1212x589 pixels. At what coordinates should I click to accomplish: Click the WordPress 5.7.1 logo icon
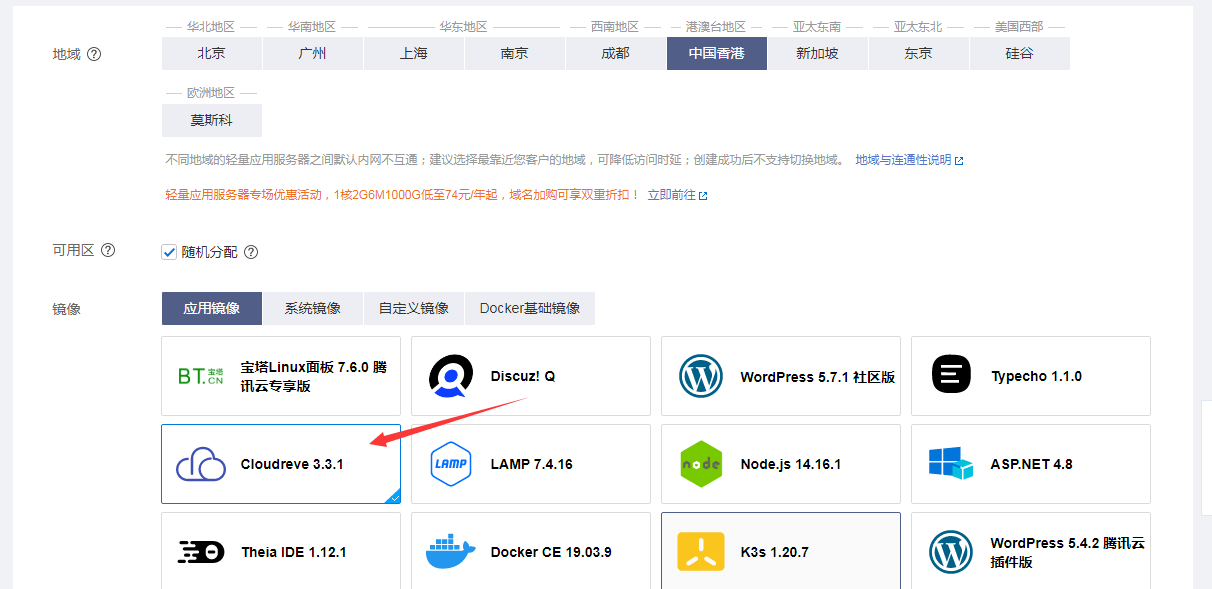pos(701,376)
